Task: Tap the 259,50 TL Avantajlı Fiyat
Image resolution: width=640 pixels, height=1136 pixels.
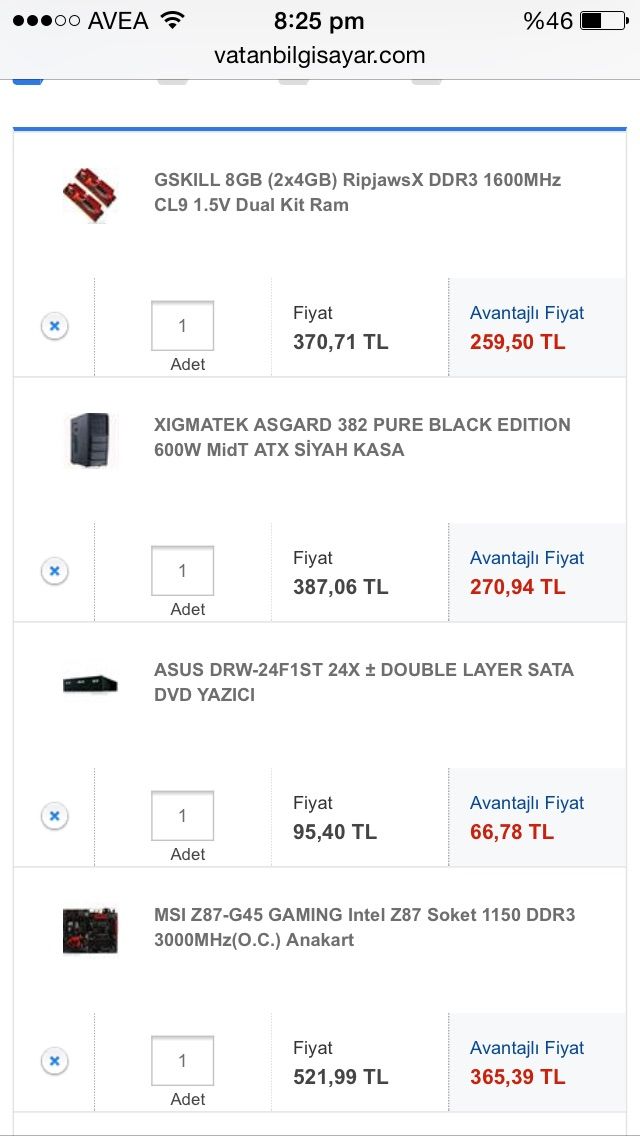Action: (518, 342)
